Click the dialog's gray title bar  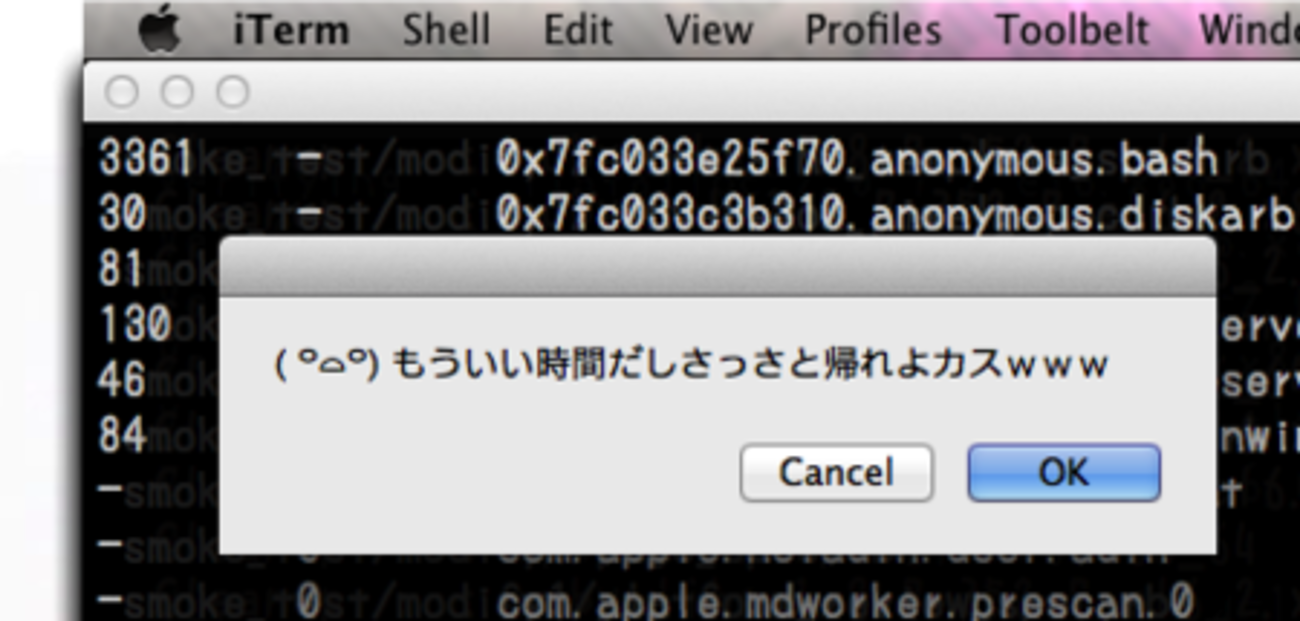[x=718, y=268]
